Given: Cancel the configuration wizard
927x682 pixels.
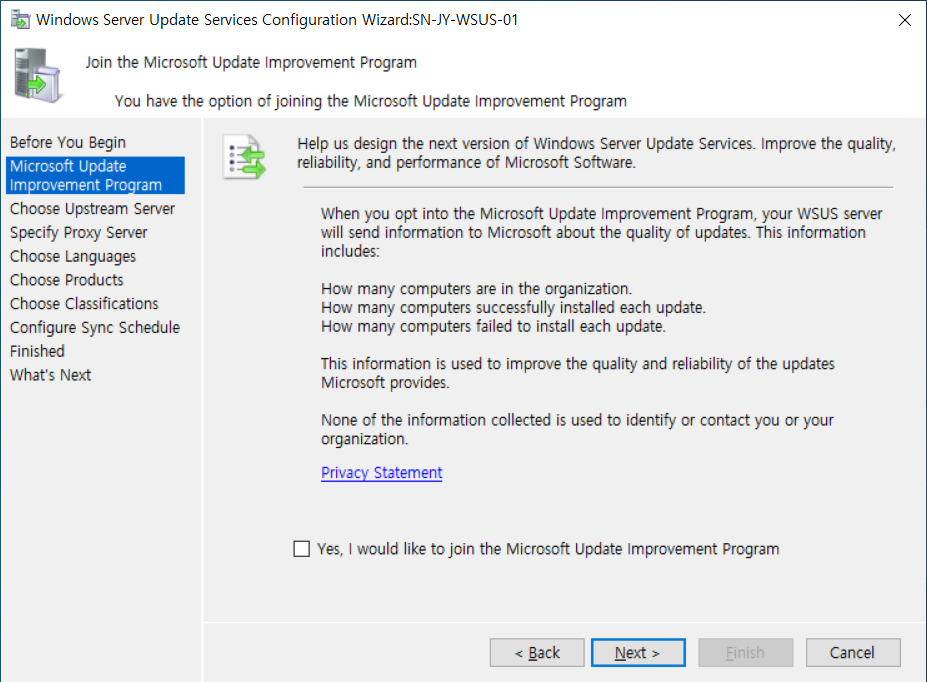Looking at the screenshot, I should coord(853,652).
